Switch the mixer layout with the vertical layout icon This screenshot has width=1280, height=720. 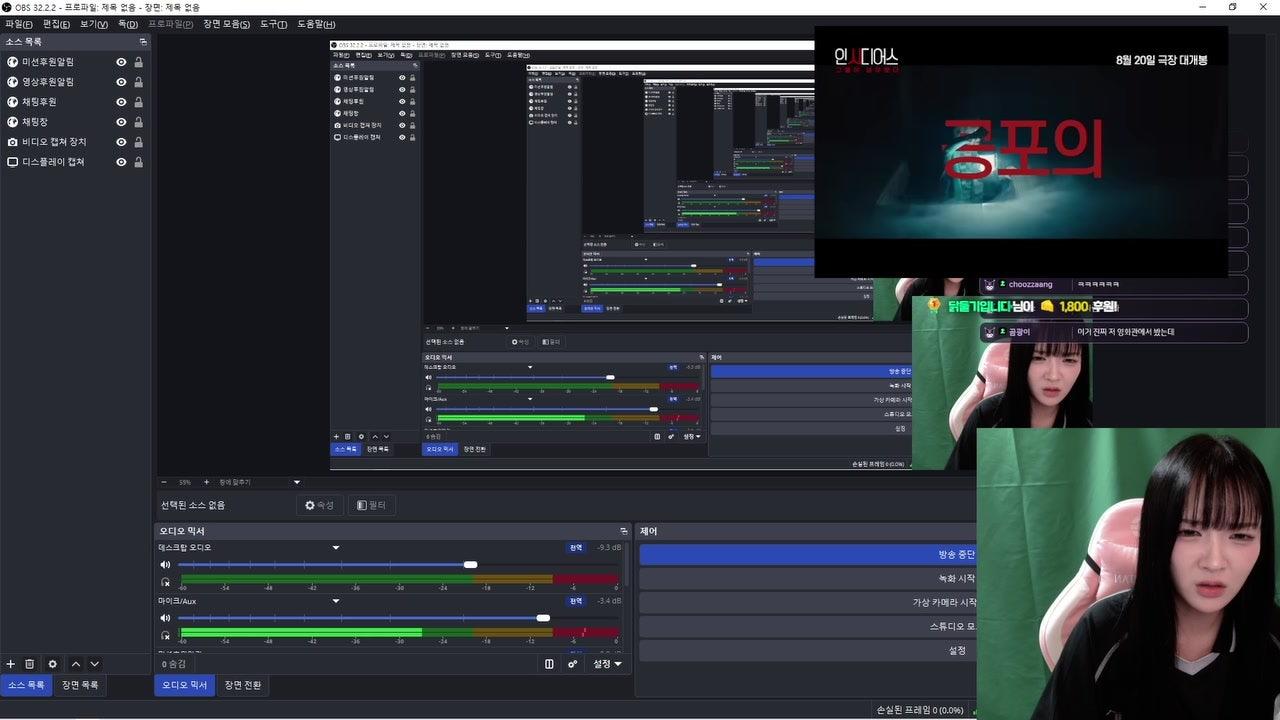(x=549, y=664)
